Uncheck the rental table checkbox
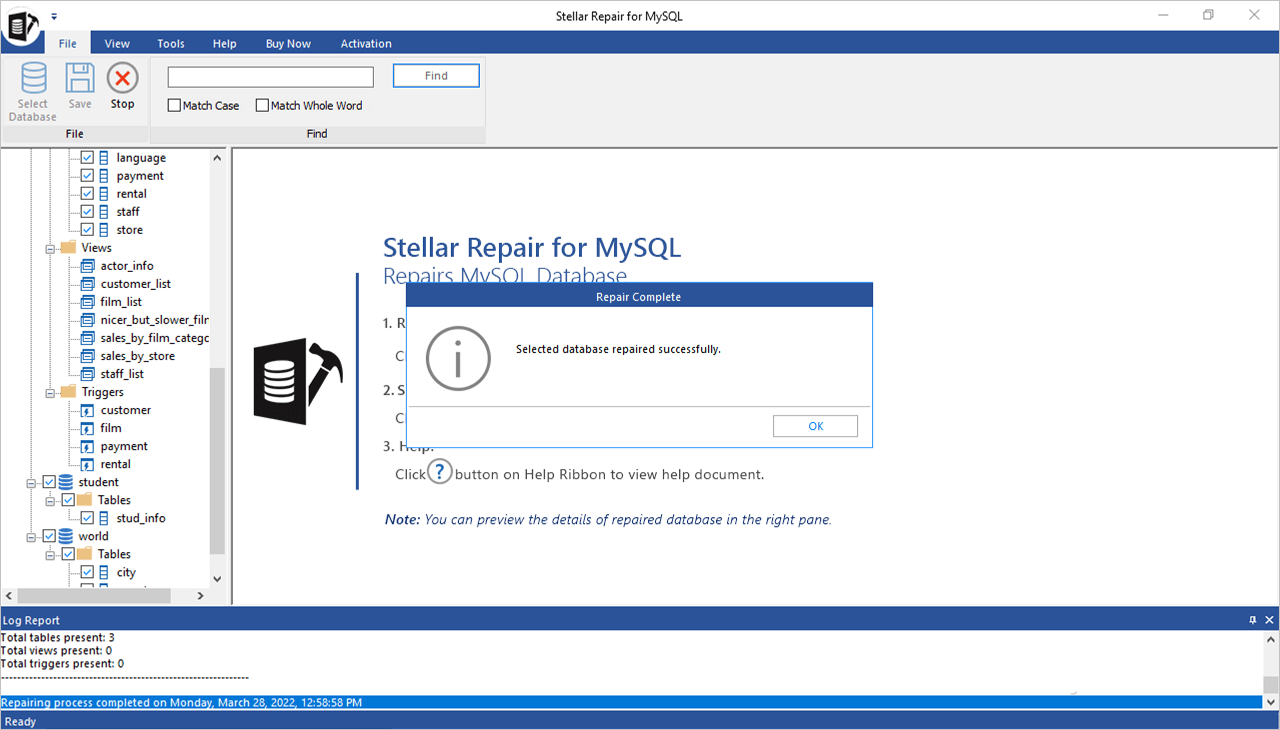 pos(87,194)
